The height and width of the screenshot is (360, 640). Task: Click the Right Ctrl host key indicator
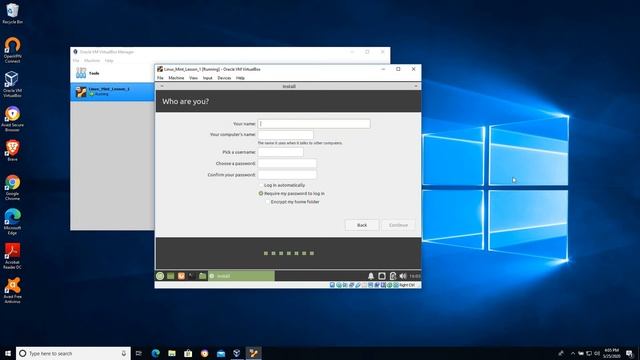click(x=407, y=285)
